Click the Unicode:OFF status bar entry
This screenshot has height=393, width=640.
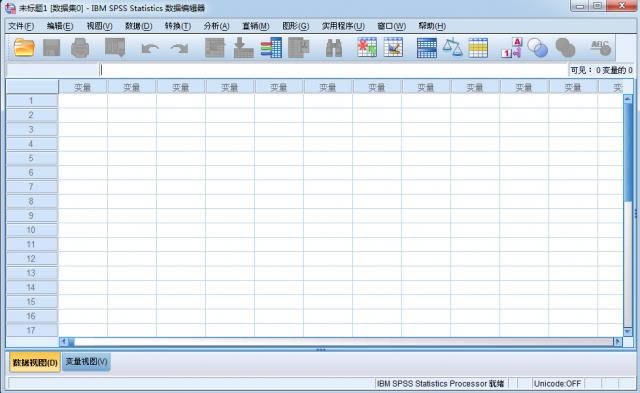coord(557,384)
